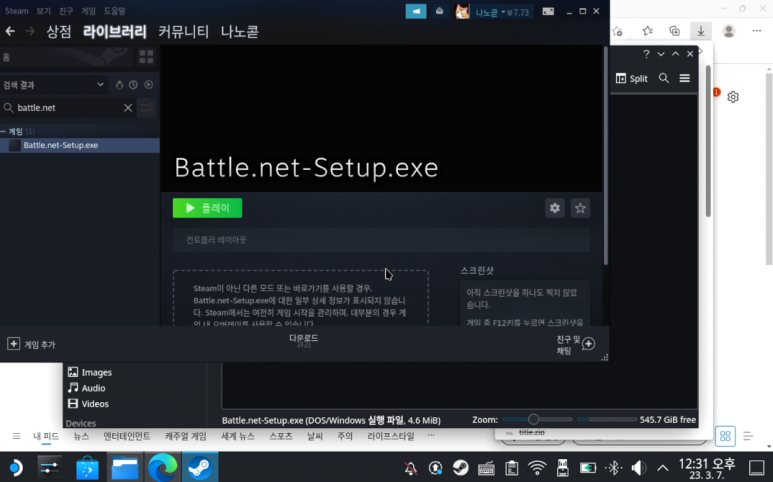Click the file manager down chevron
Screen dimensions: 773x482
click(x=661, y=54)
